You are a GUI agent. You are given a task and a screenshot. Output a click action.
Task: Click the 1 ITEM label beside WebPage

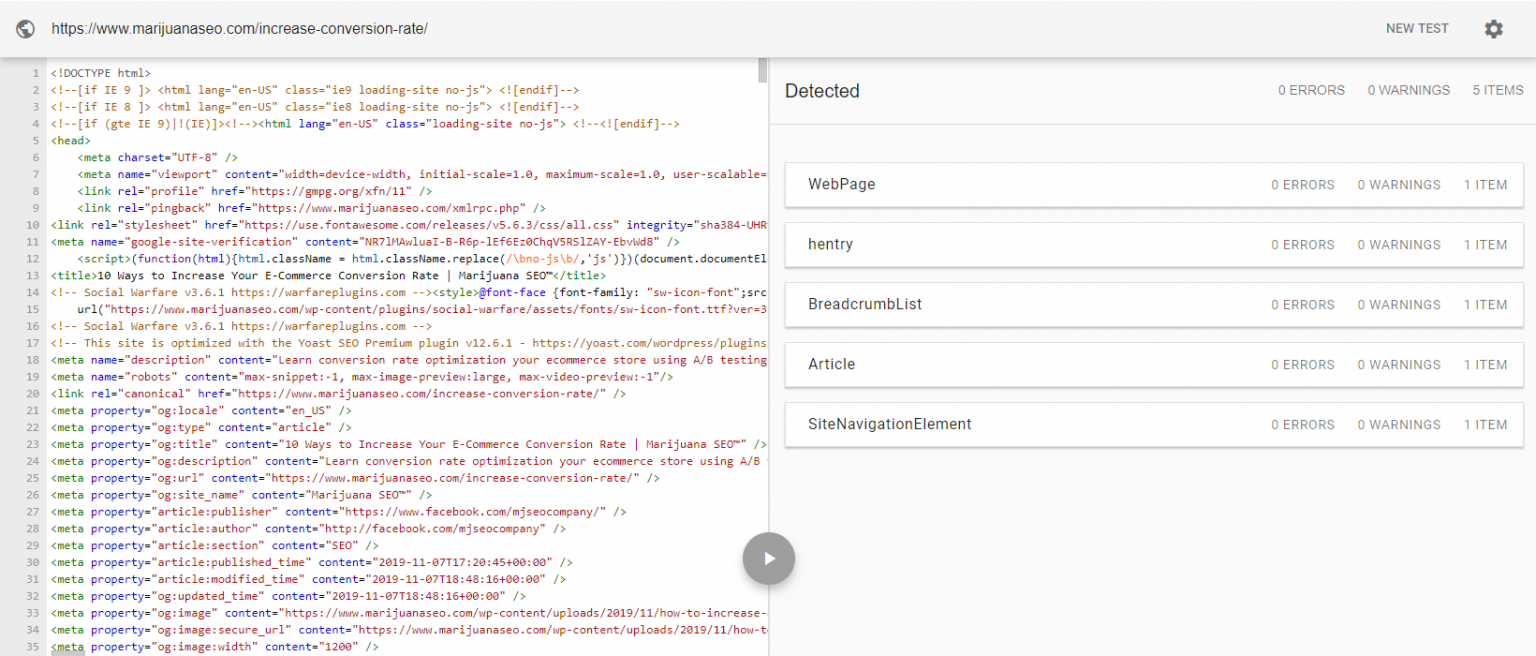click(1486, 184)
